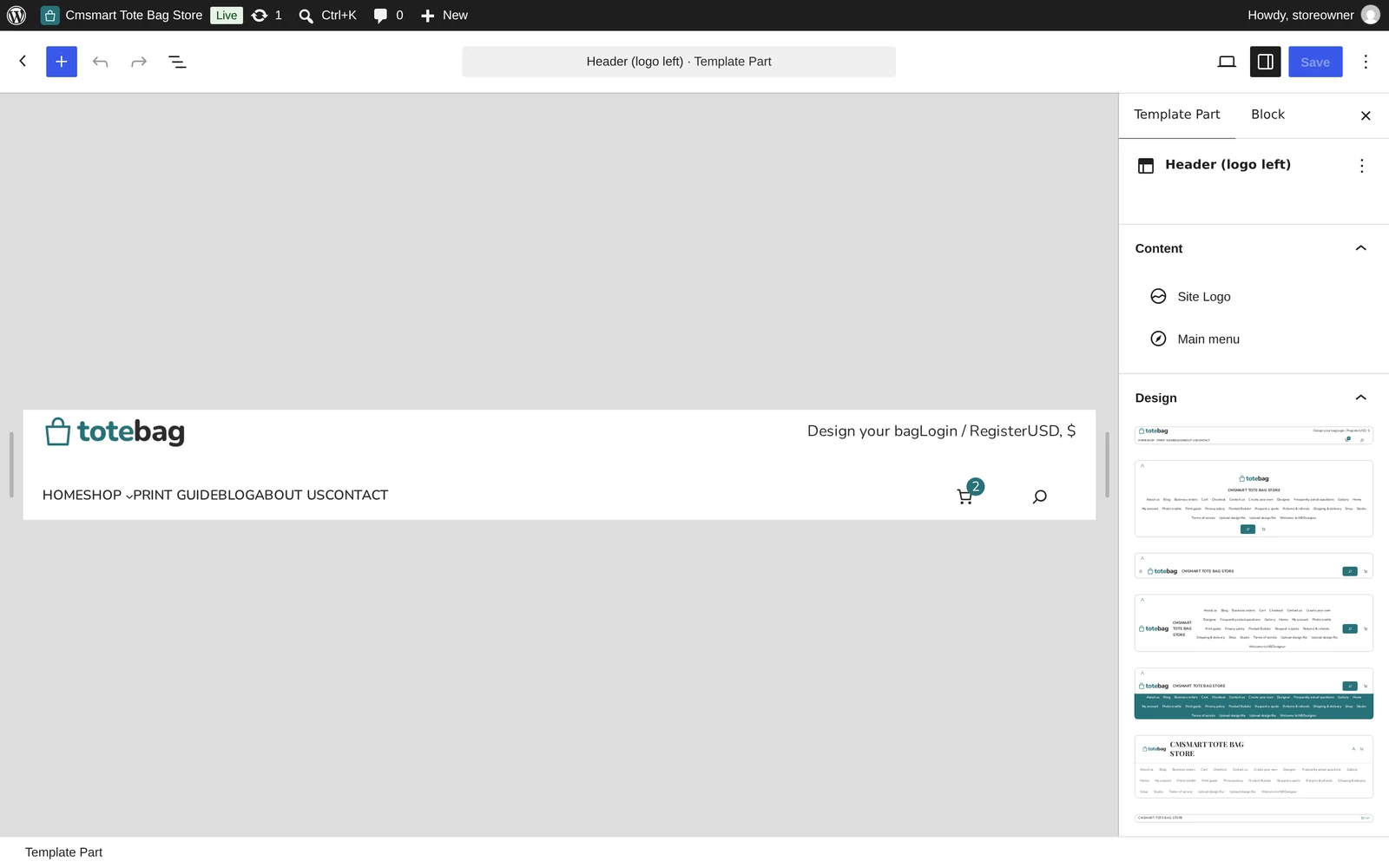Open the editor options menu

pyautogui.click(x=1366, y=62)
